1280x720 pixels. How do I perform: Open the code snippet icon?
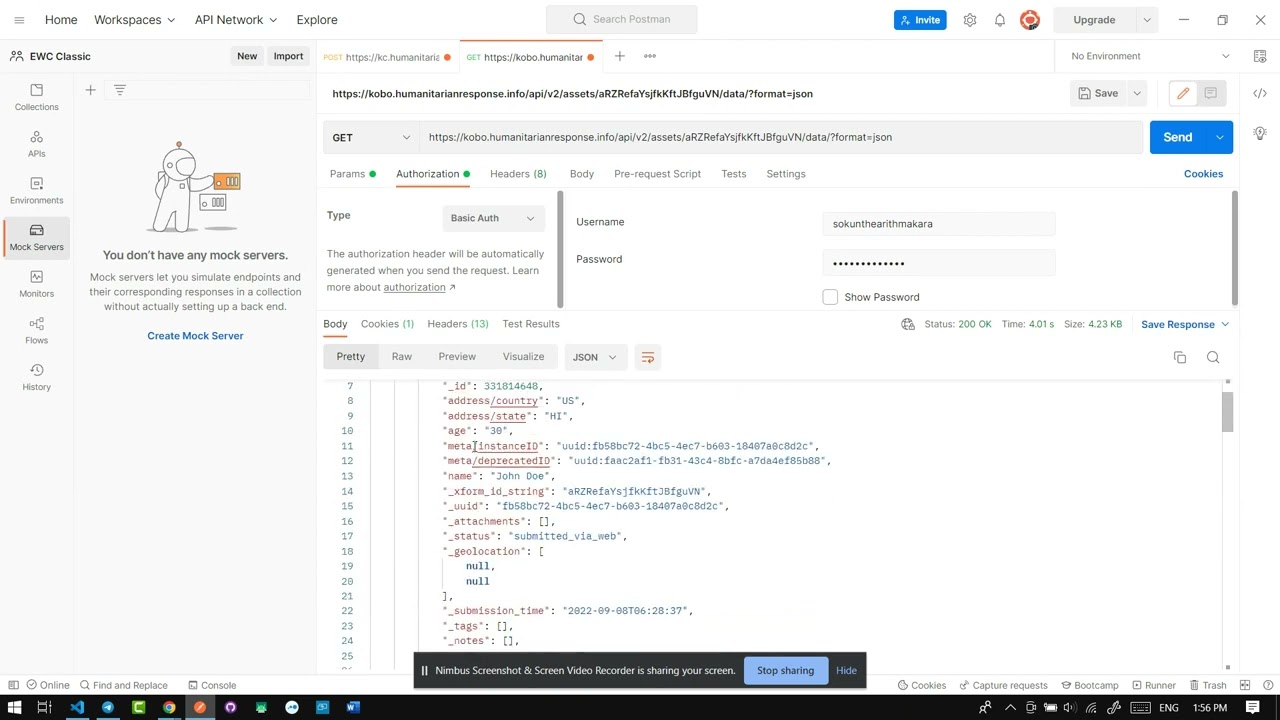[1260, 93]
